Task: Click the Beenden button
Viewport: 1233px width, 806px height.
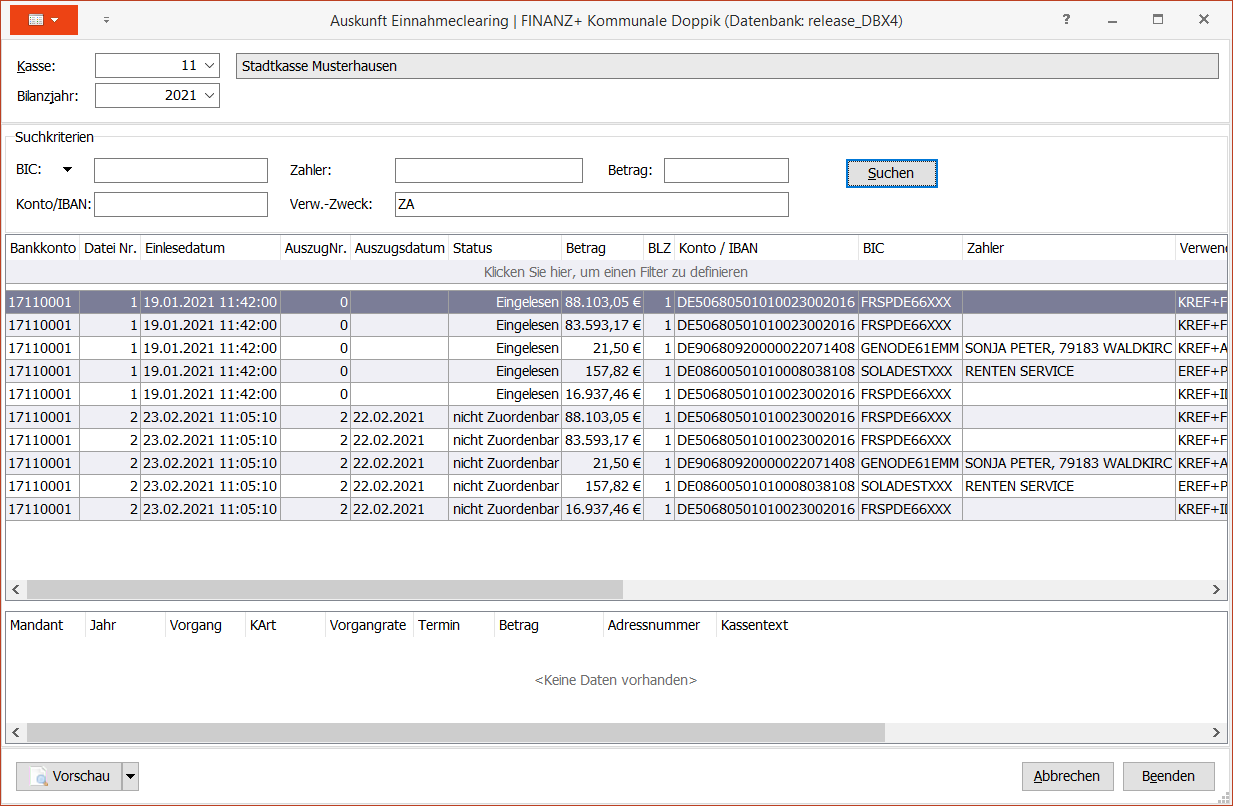Action: tap(1169, 776)
